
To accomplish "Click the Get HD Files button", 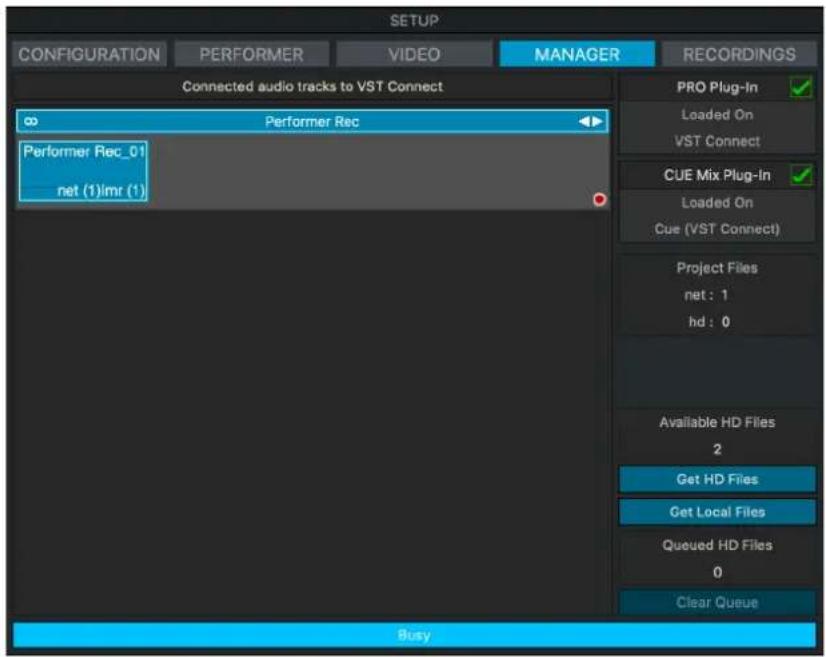I will pos(717,479).
